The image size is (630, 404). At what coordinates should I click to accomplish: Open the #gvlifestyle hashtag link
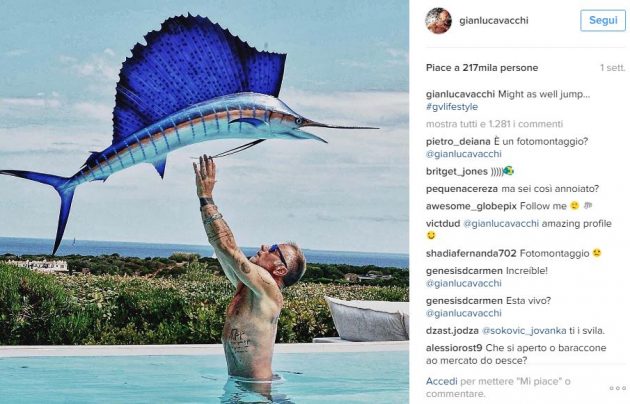452,107
